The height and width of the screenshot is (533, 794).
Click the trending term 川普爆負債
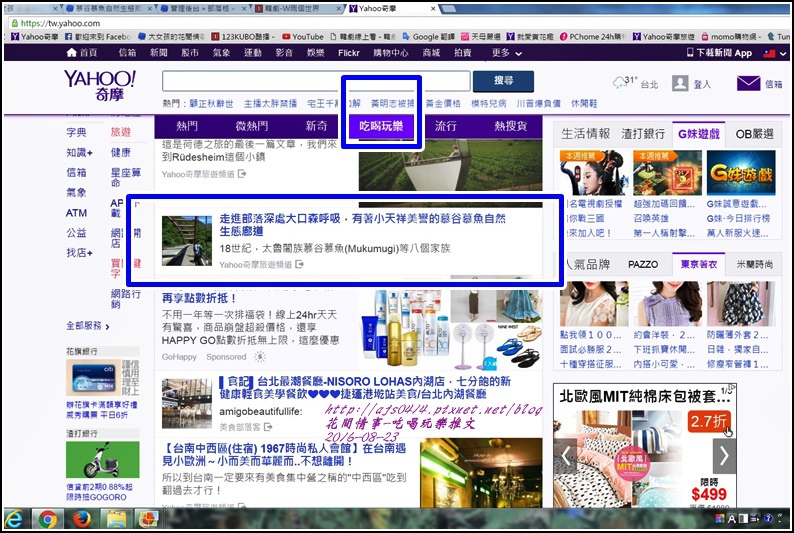click(x=538, y=103)
